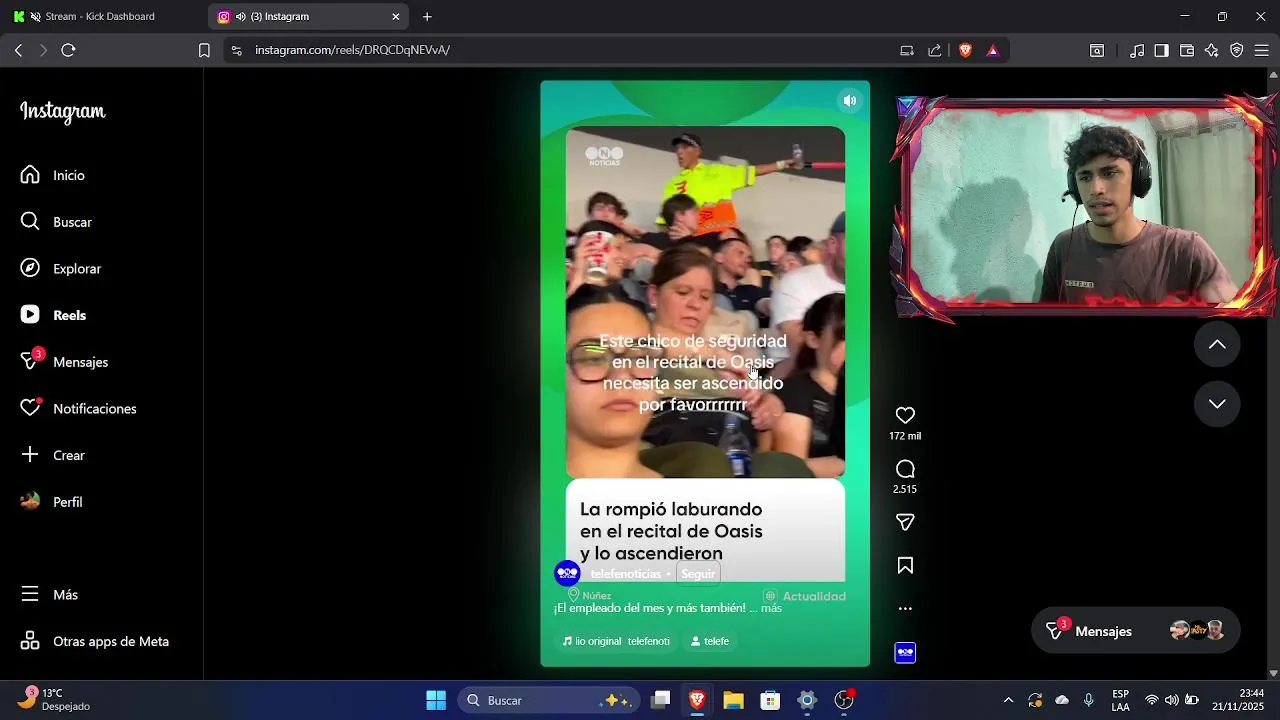Screen dimensions: 1280x720
Task: Open the telefe tagged user chip
Action: click(x=710, y=641)
